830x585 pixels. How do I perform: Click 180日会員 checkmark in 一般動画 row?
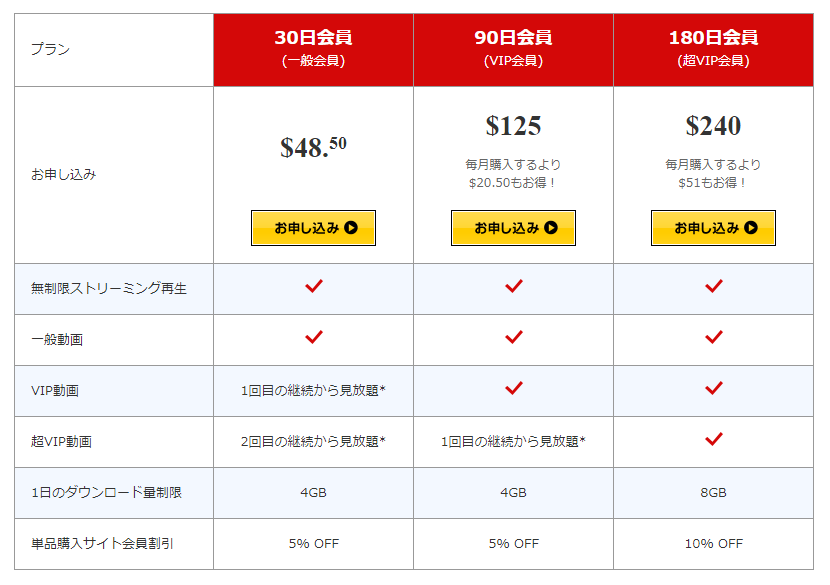(714, 337)
